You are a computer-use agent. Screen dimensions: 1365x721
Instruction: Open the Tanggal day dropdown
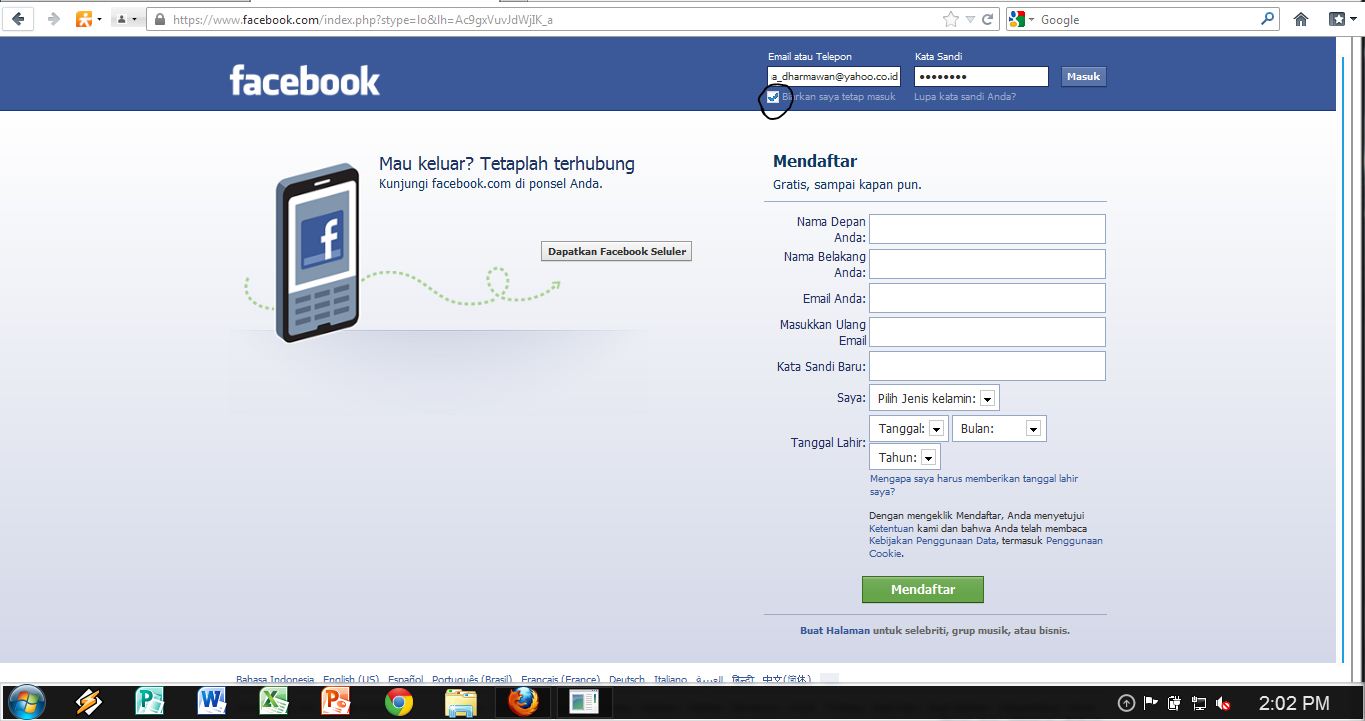point(909,429)
